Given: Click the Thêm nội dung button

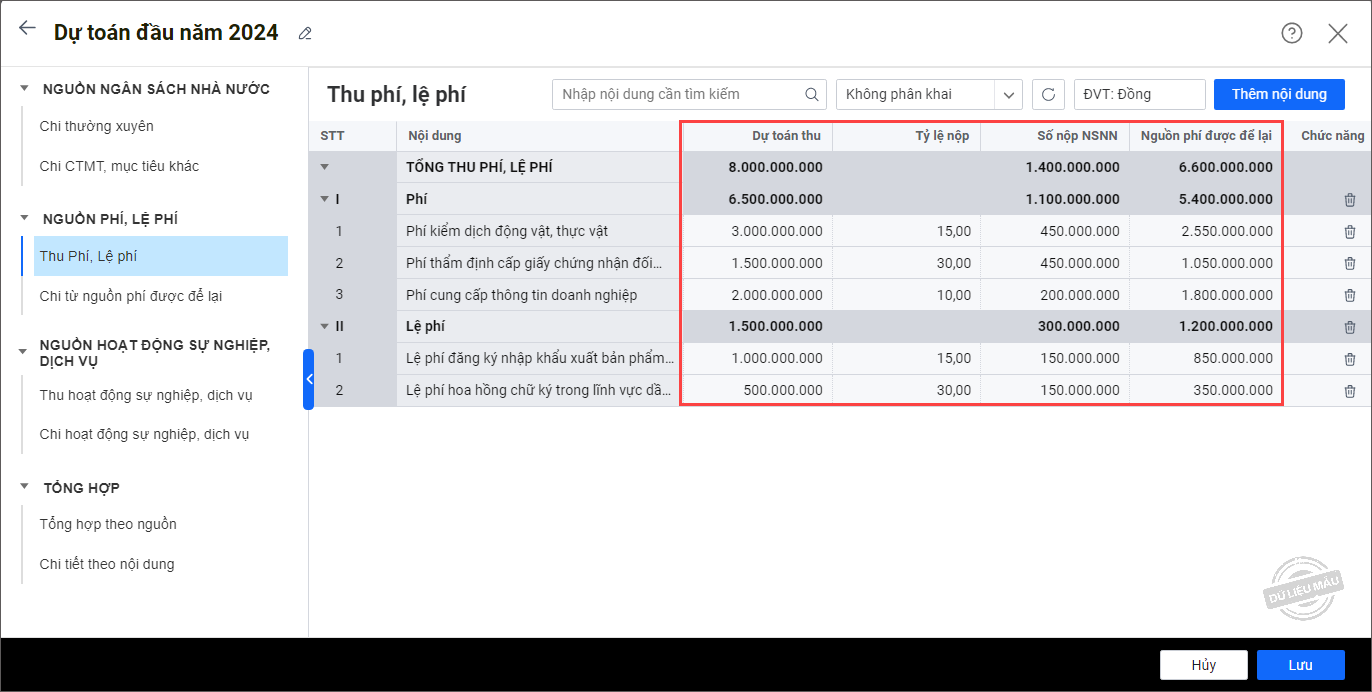Looking at the screenshot, I should [1279, 94].
